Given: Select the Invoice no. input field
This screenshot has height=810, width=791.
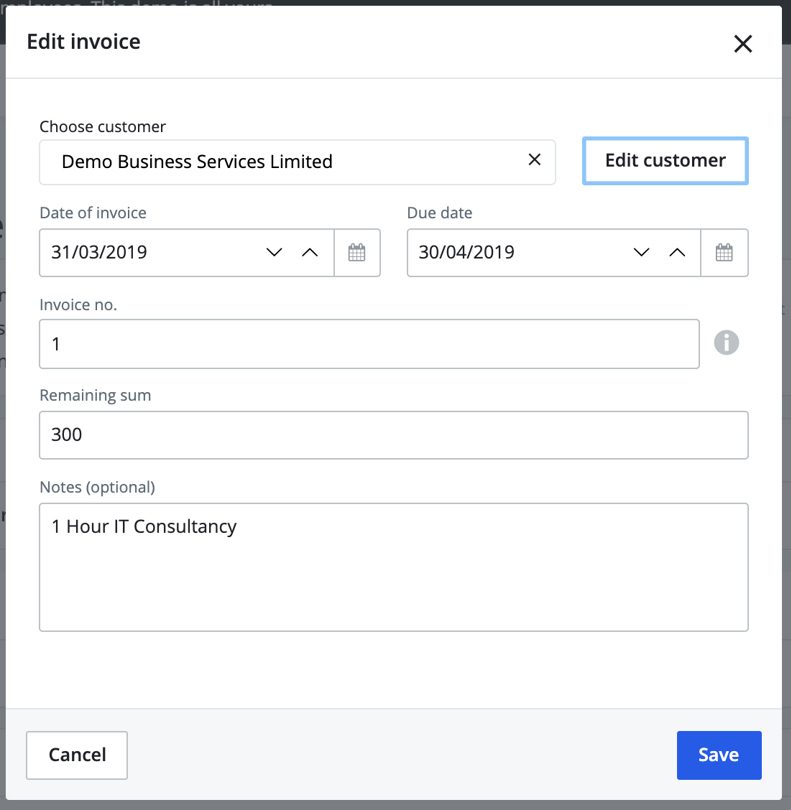Looking at the screenshot, I should pyautogui.click(x=368, y=344).
